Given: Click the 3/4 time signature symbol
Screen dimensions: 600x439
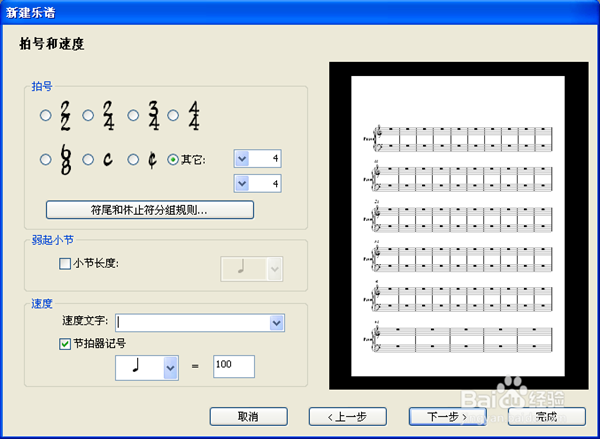Looking at the screenshot, I should click(x=154, y=116).
